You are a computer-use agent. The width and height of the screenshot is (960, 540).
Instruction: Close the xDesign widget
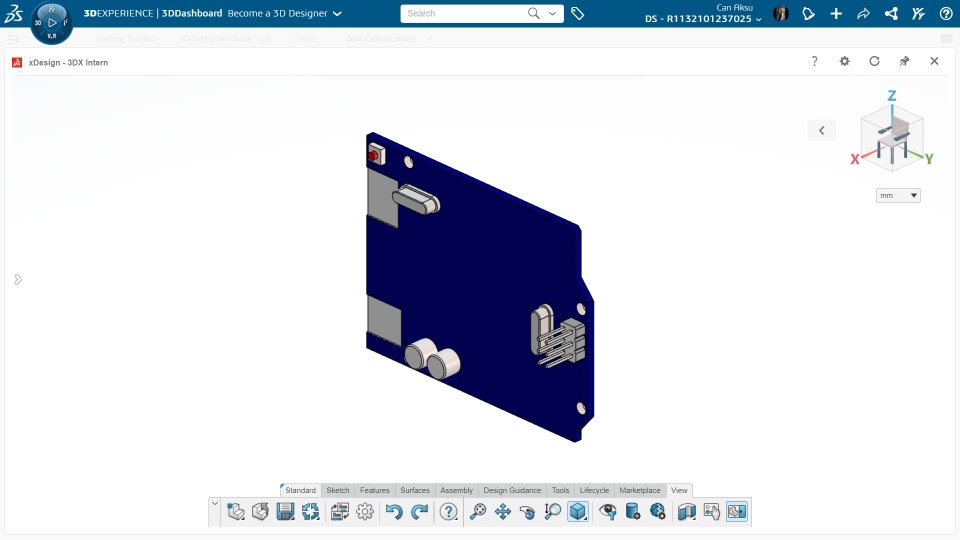tap(934, 61)
